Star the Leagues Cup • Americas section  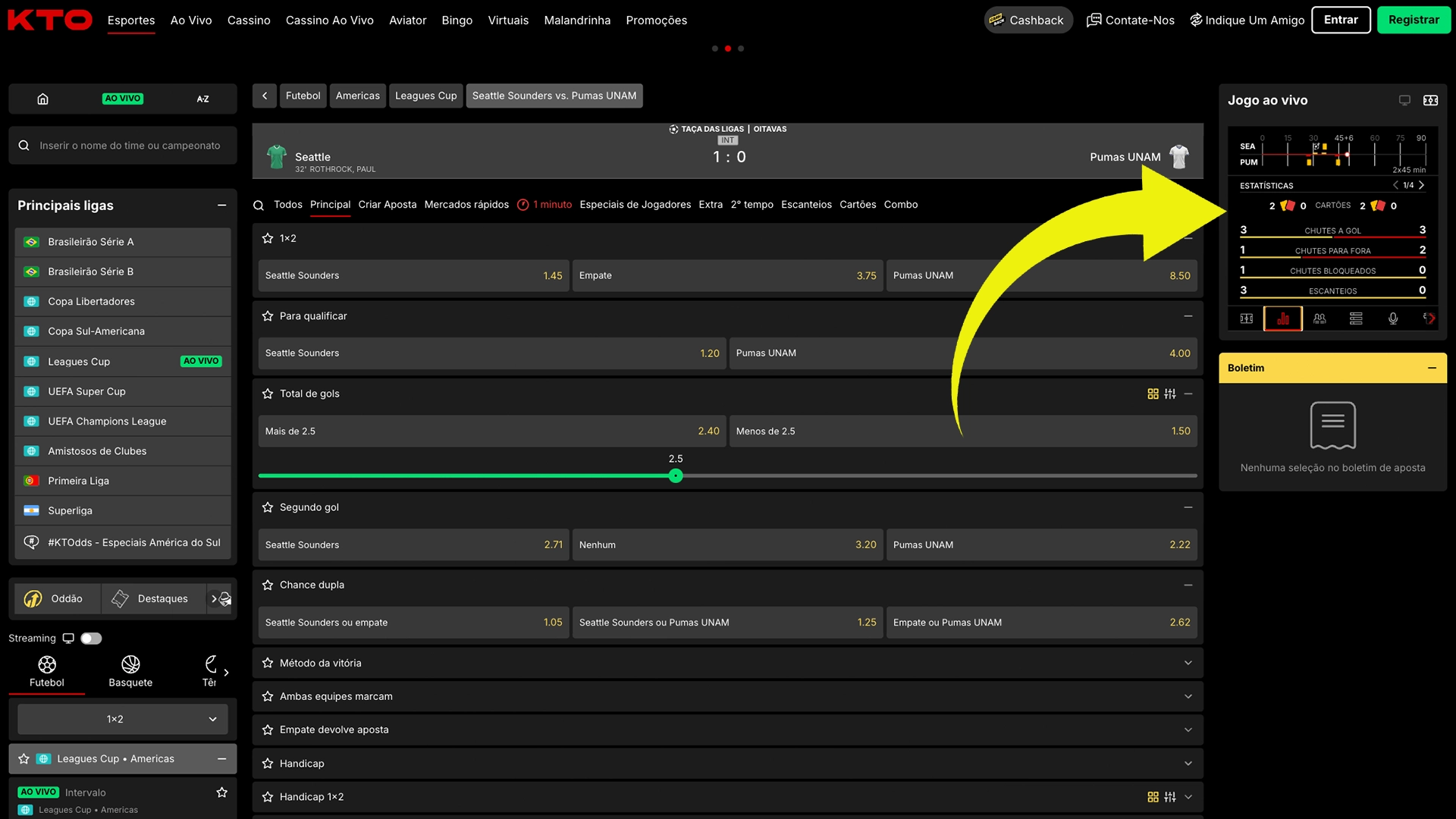click(24, 759)
